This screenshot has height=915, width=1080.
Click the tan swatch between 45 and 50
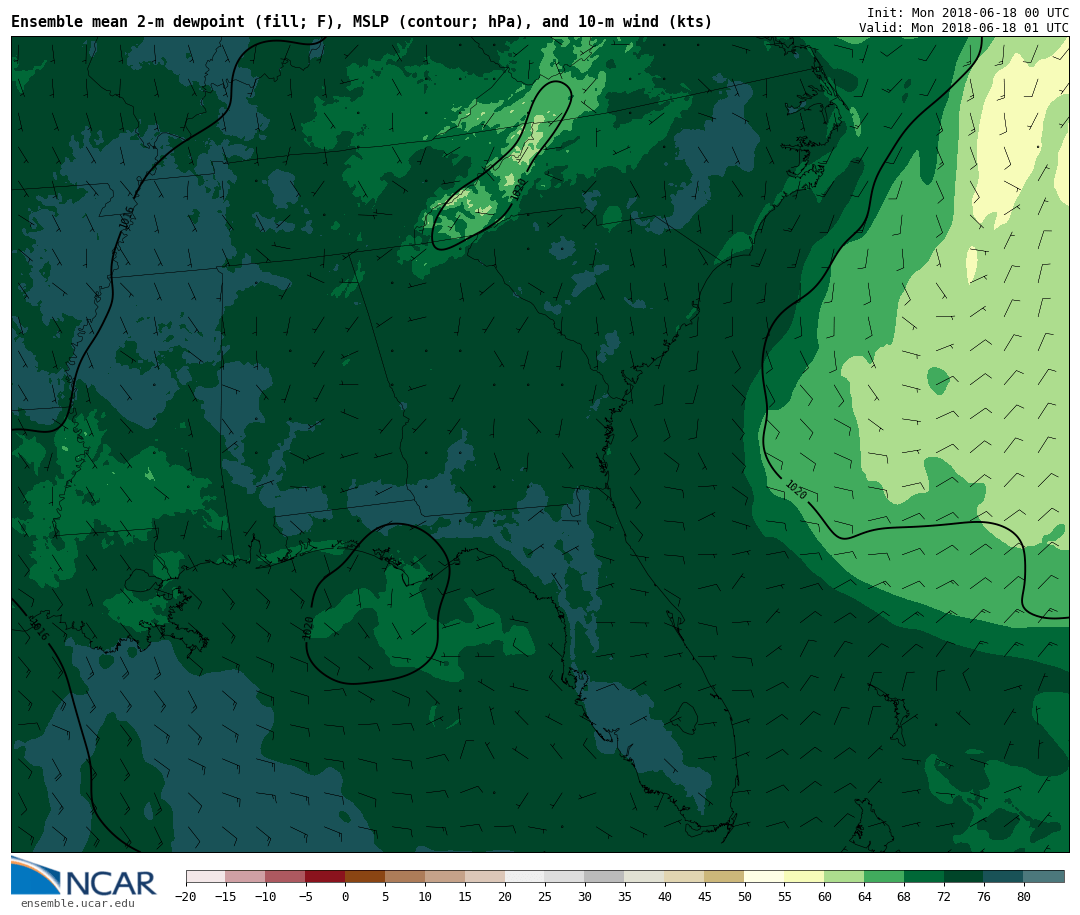pos(724,877)
